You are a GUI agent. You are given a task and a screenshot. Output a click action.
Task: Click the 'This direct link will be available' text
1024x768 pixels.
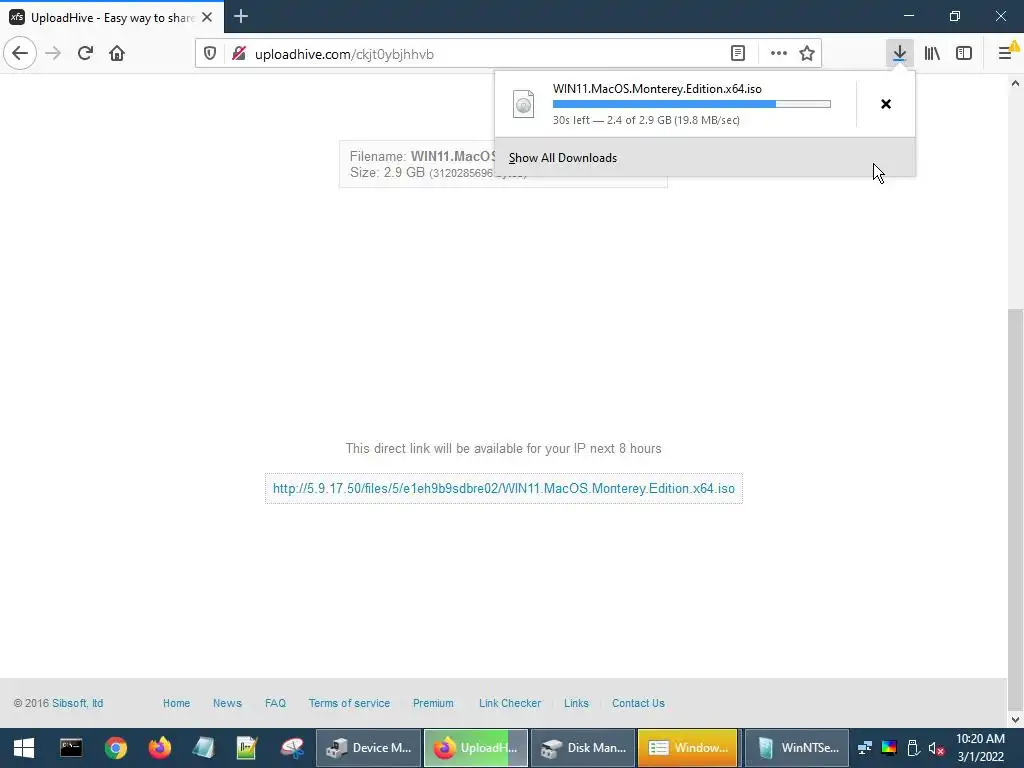(504, 449)
